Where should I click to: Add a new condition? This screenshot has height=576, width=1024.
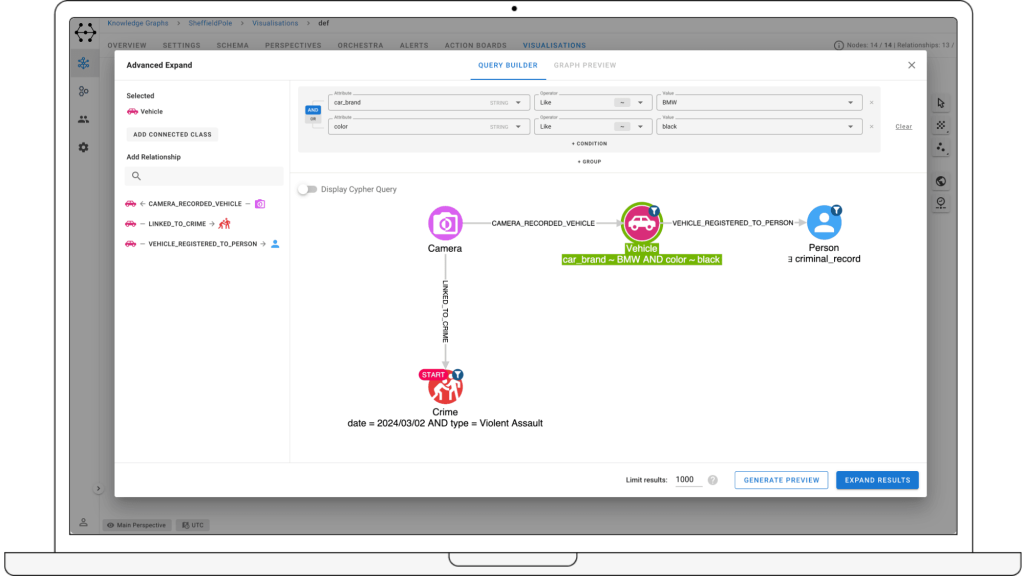click(x=589, y=144)
